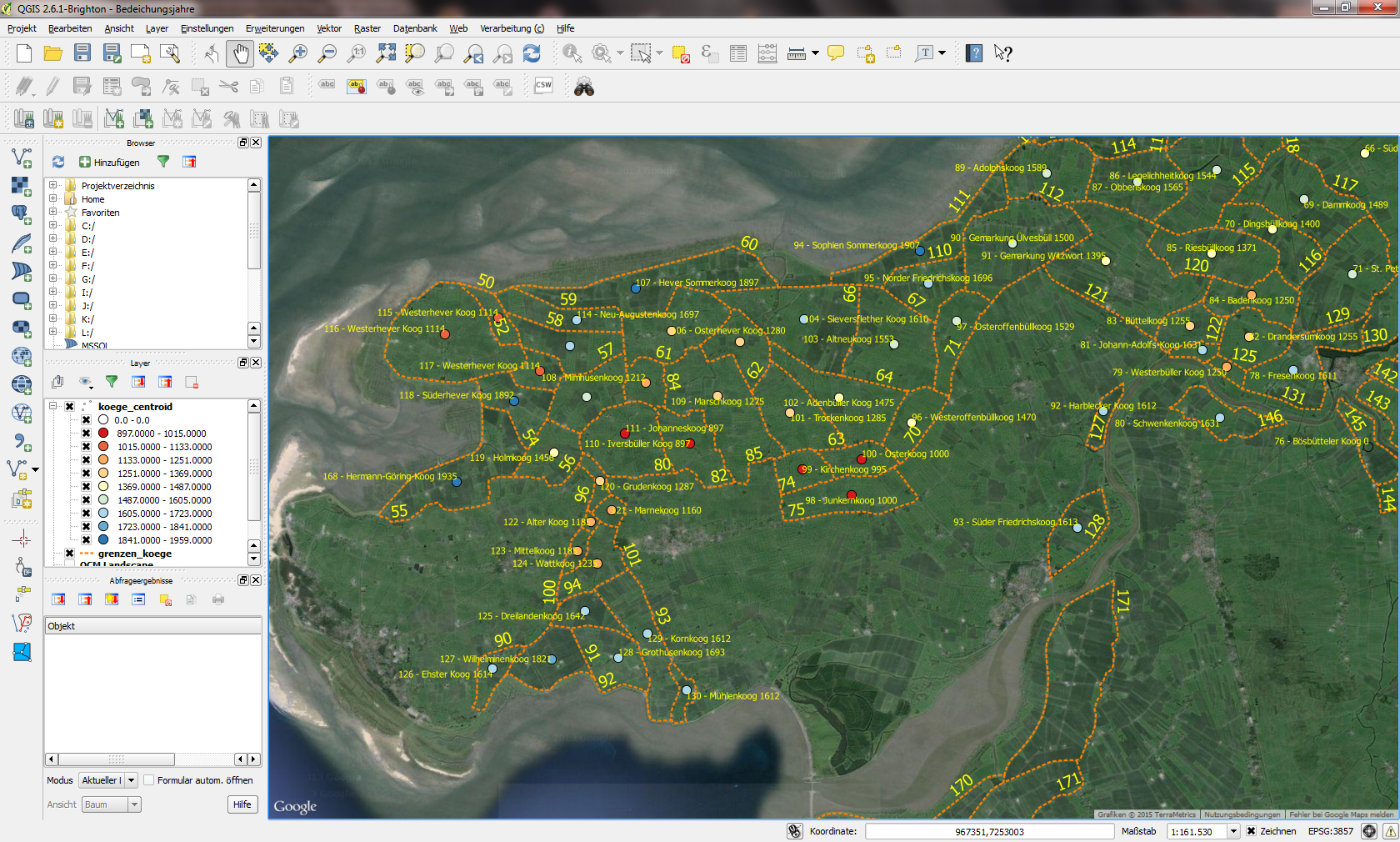Click red swatch for 897.0000 - 1015.0000
The height and width of the screenshot is (842, 1400).
(103, 434)
